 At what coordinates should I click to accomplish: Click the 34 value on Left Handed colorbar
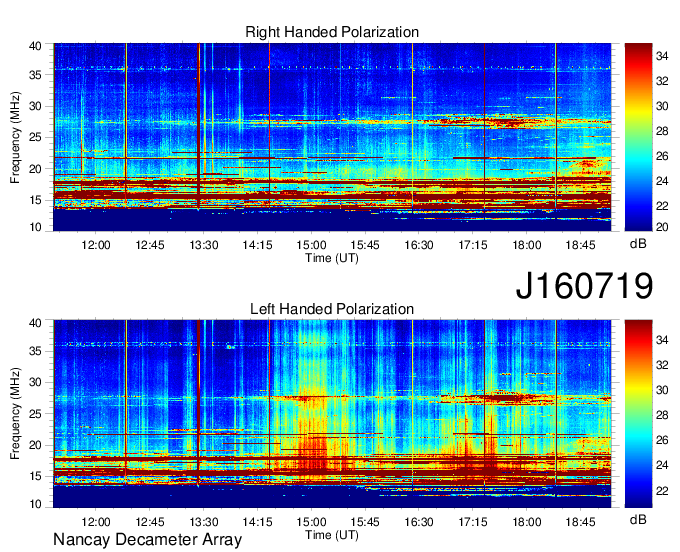pyautogui.click(x=662, y=340)
